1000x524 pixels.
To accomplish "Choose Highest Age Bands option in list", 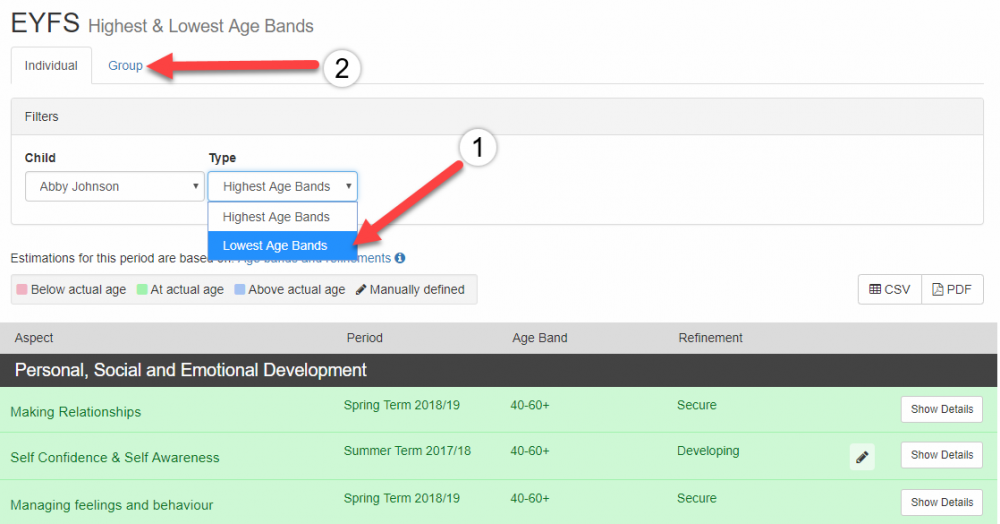I will coord(276,217).
